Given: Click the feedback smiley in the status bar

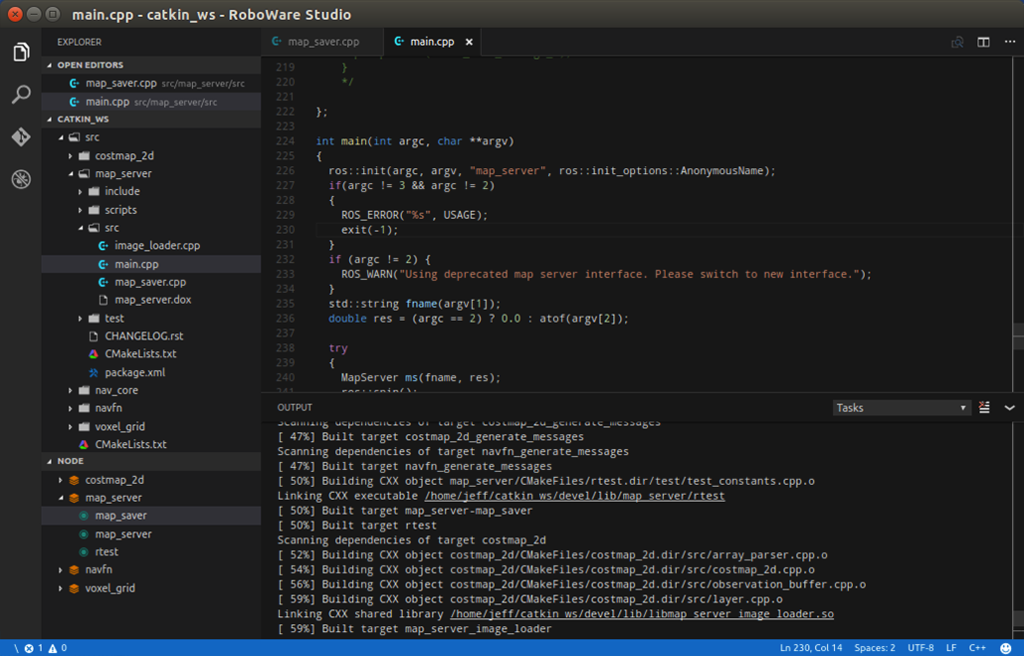Looking at the screenshot, I should 1006,648.
